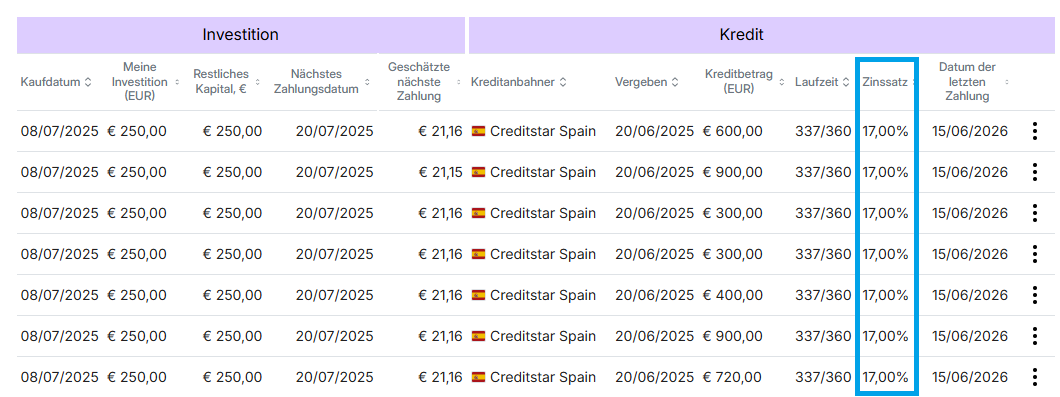The image size is (1060, 397).
Task: Sort by Datum der letzten Zahlung
Action: coord(967,81)
